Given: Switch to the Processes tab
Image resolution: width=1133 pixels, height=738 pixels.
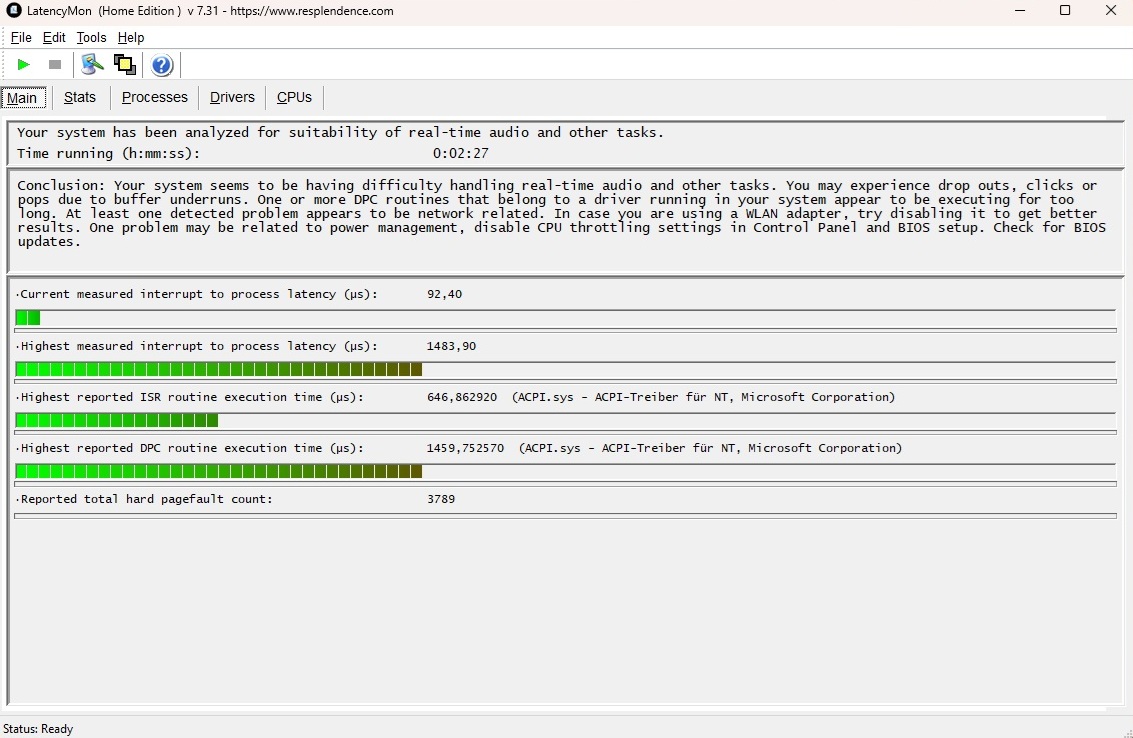Looking at the screenshot, I should (155, 97).
